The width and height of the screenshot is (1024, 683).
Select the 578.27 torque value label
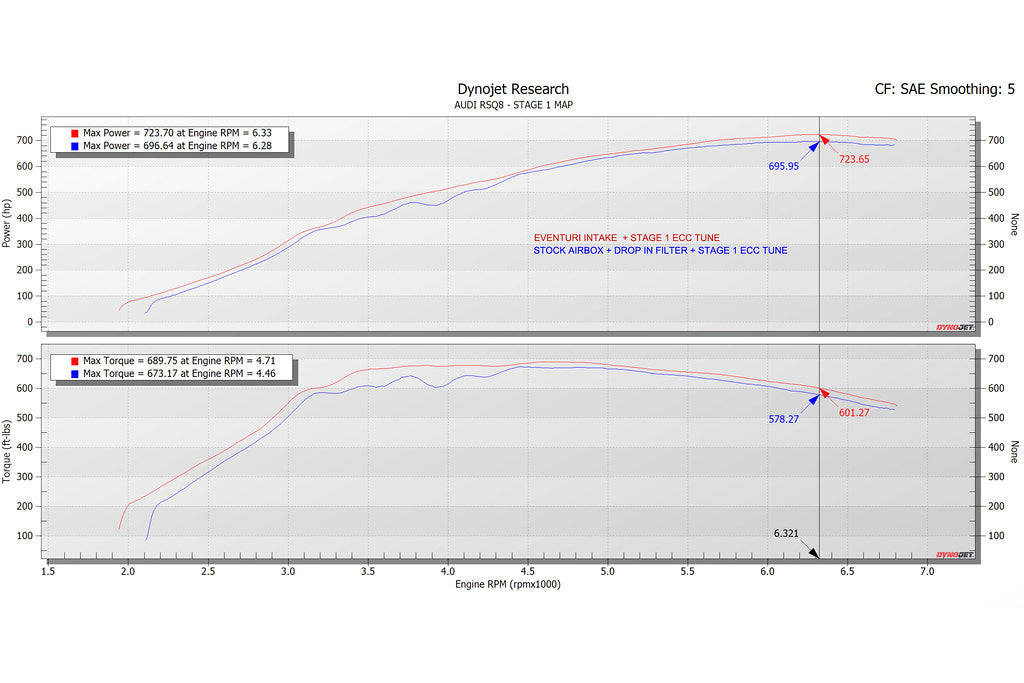coord(783,420)
